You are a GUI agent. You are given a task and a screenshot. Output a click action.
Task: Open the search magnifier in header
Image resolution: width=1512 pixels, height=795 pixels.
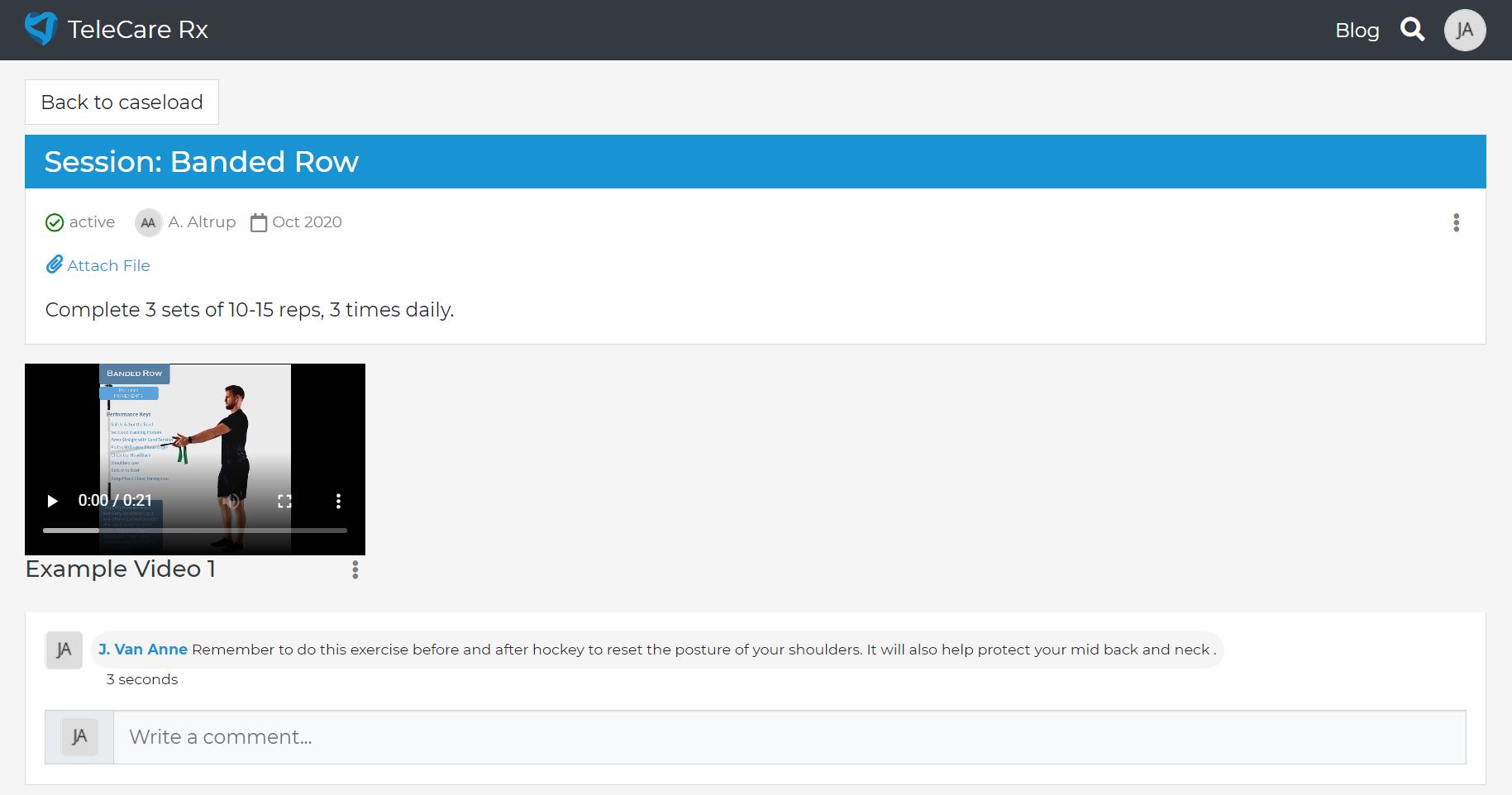[1412, 30]
